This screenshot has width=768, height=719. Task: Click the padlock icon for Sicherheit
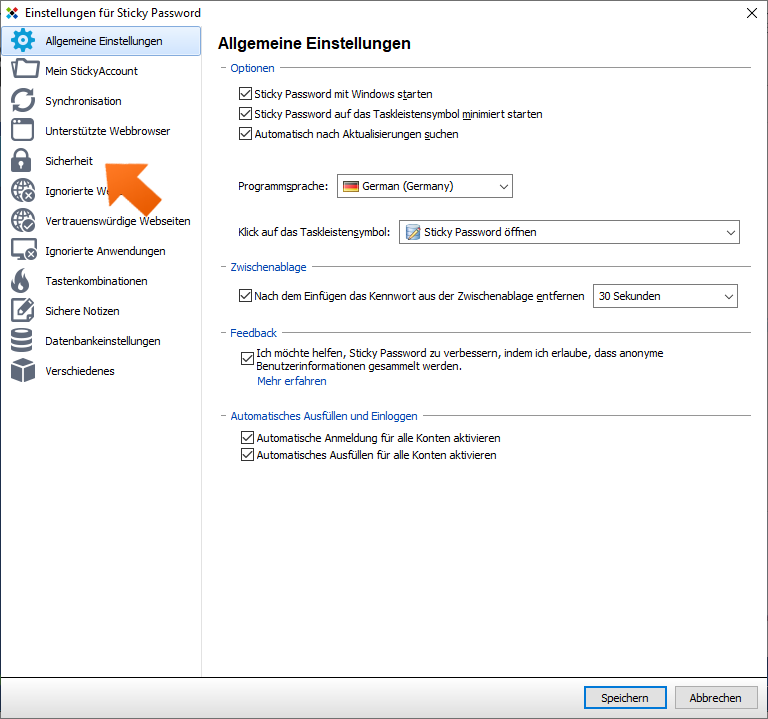(x=21, y=160)
